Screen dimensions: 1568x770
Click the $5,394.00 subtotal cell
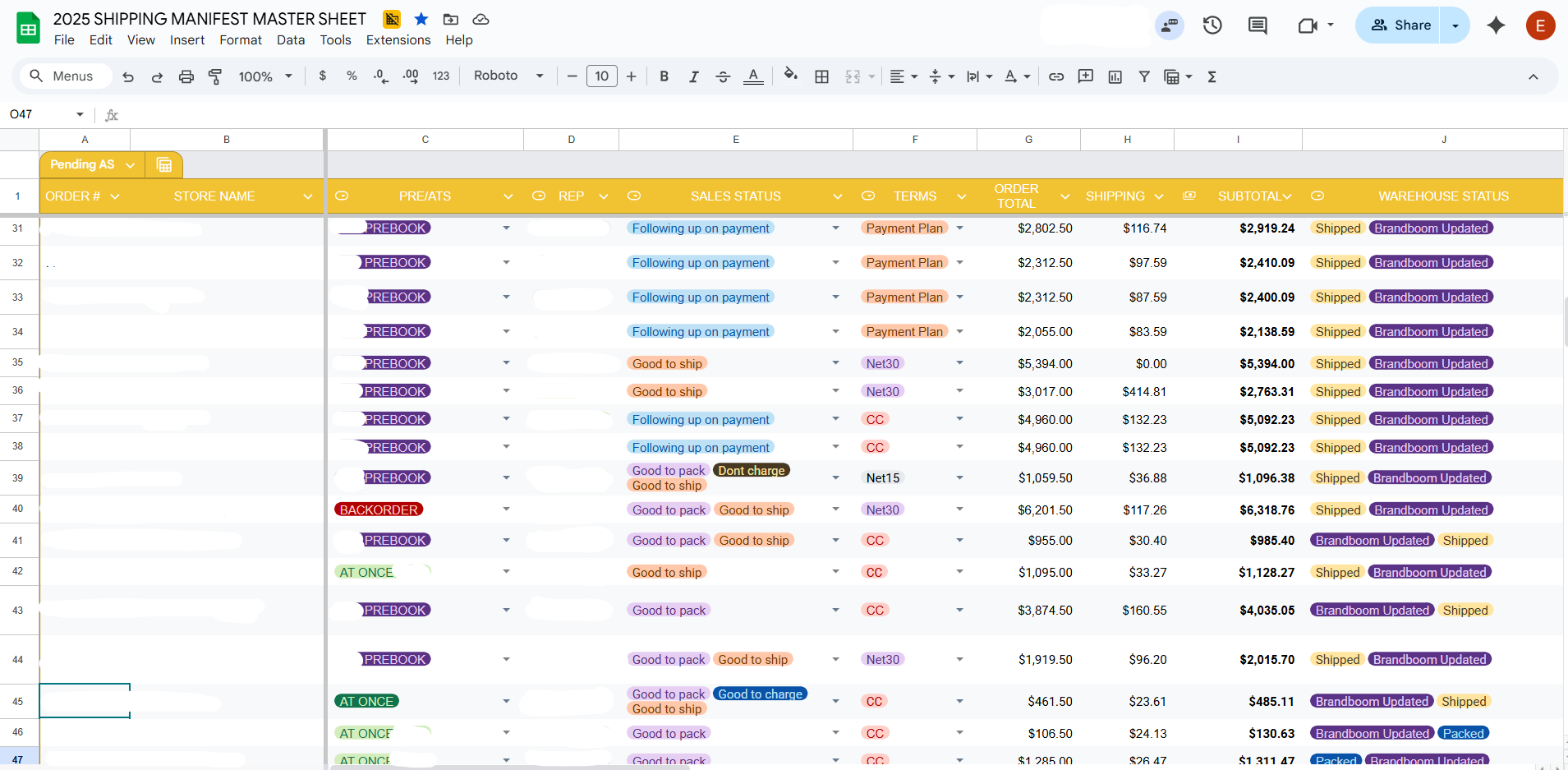[1238, 363]
